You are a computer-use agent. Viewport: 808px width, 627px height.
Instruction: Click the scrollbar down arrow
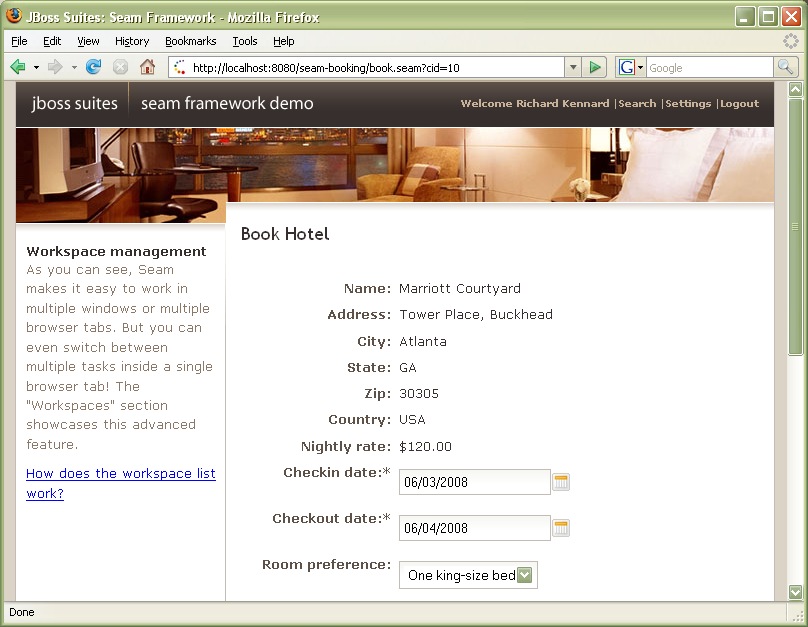point(796,591)
